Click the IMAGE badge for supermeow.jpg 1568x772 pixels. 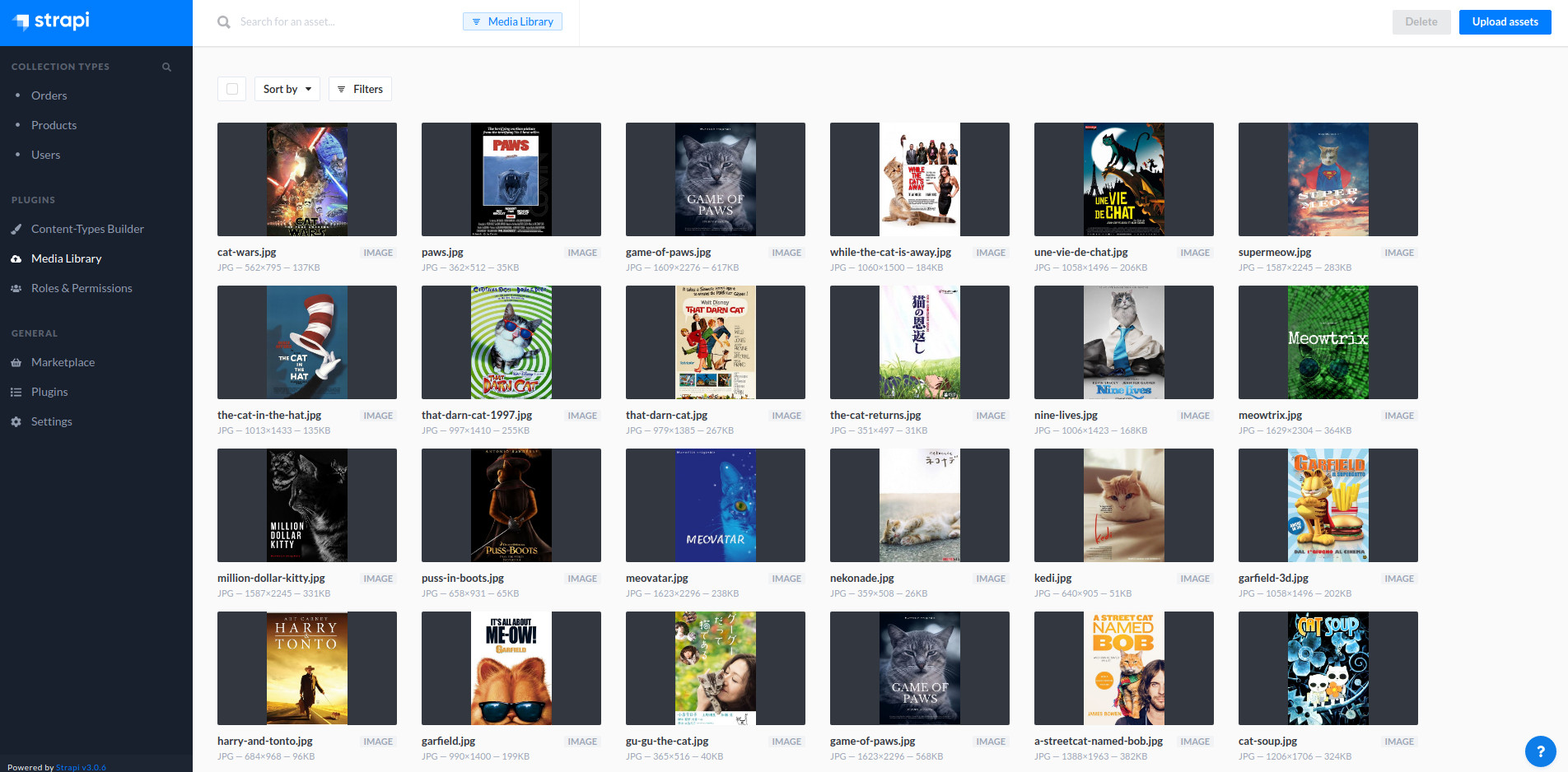point(1399,253)
